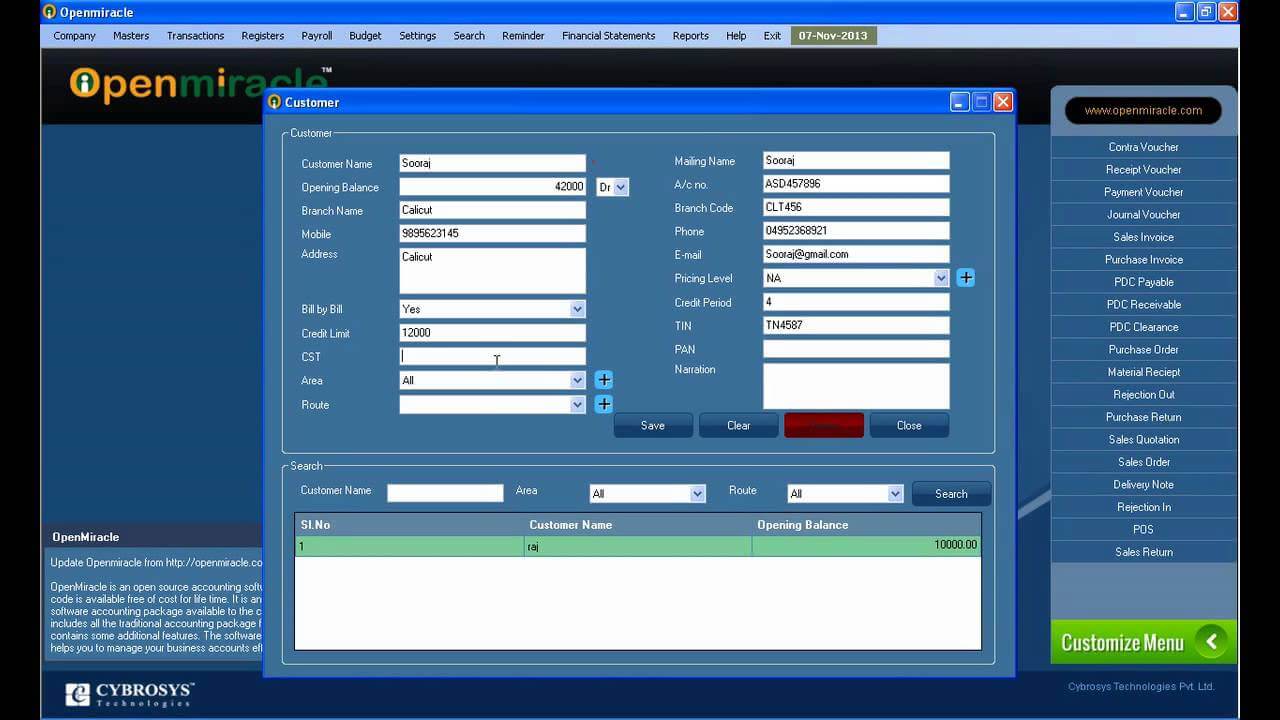Click the 10000.00 opening balance cell
Image resolution: width=1280 pixels, height=720 pixels.
tap(866, 546)
